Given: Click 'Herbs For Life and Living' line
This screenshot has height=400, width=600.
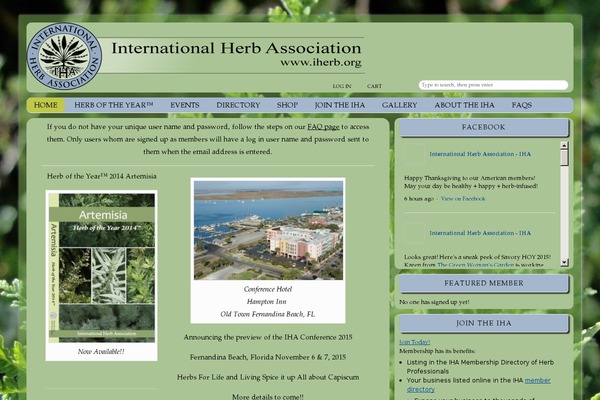Looking at the screenshot, I should click(268, 377).
